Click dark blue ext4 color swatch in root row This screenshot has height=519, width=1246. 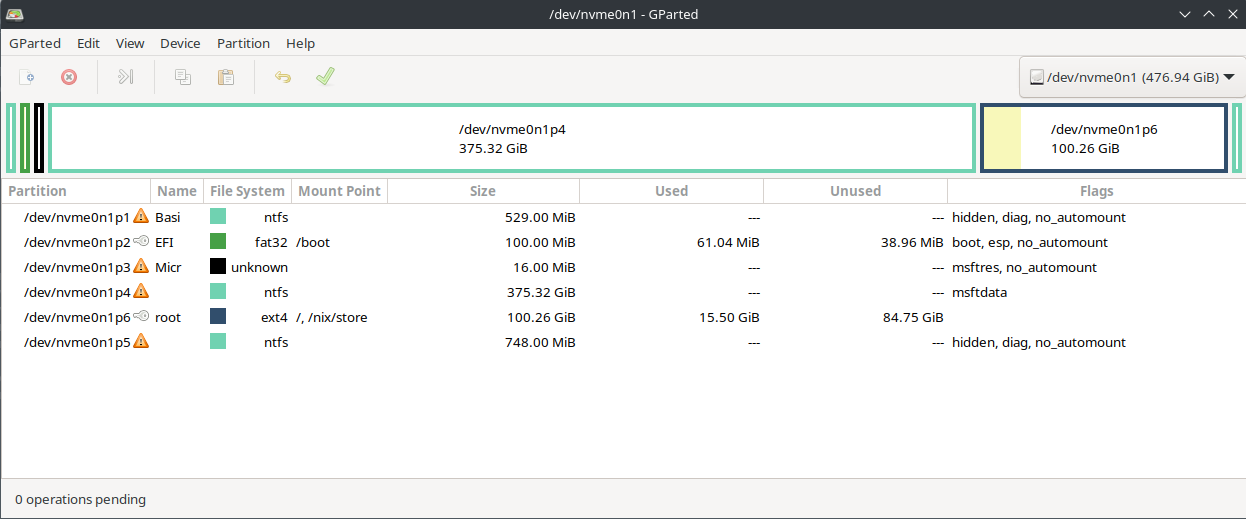tap(218, 316)
